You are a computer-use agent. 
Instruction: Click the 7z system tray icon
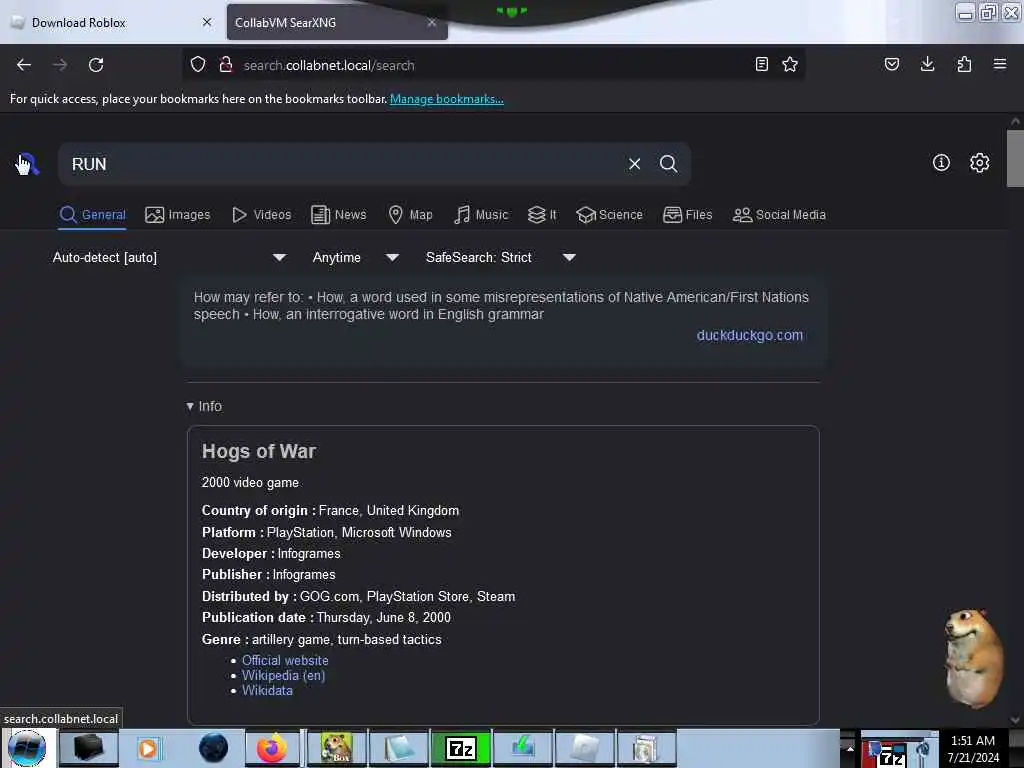(x=891, y=758)
